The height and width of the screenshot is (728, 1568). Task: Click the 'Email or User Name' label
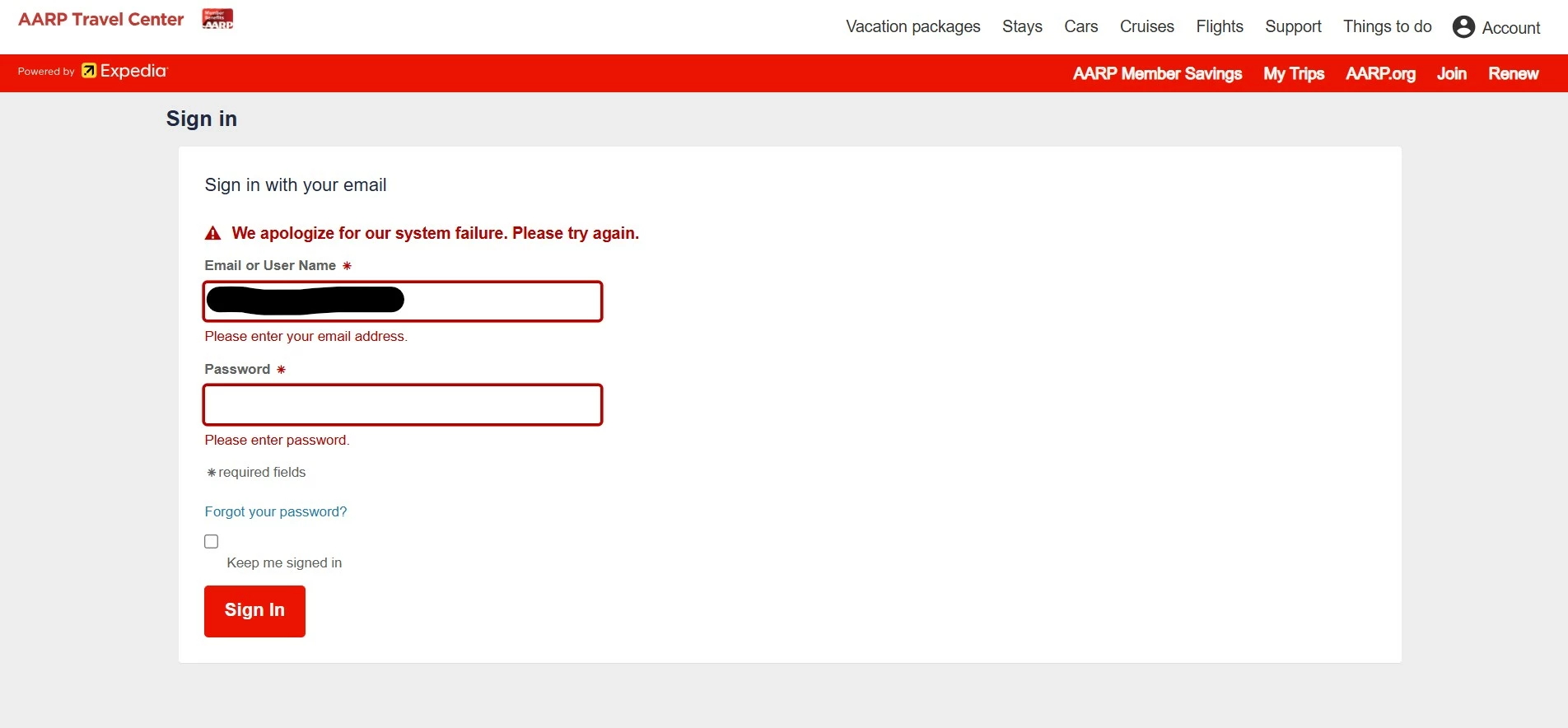[270, 265]
